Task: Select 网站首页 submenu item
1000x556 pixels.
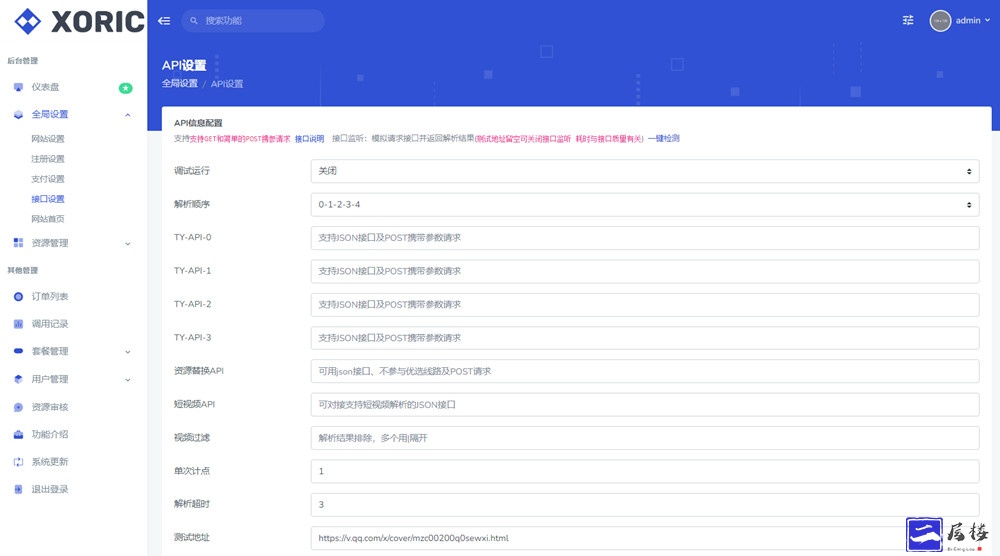Action: [48, 219]
